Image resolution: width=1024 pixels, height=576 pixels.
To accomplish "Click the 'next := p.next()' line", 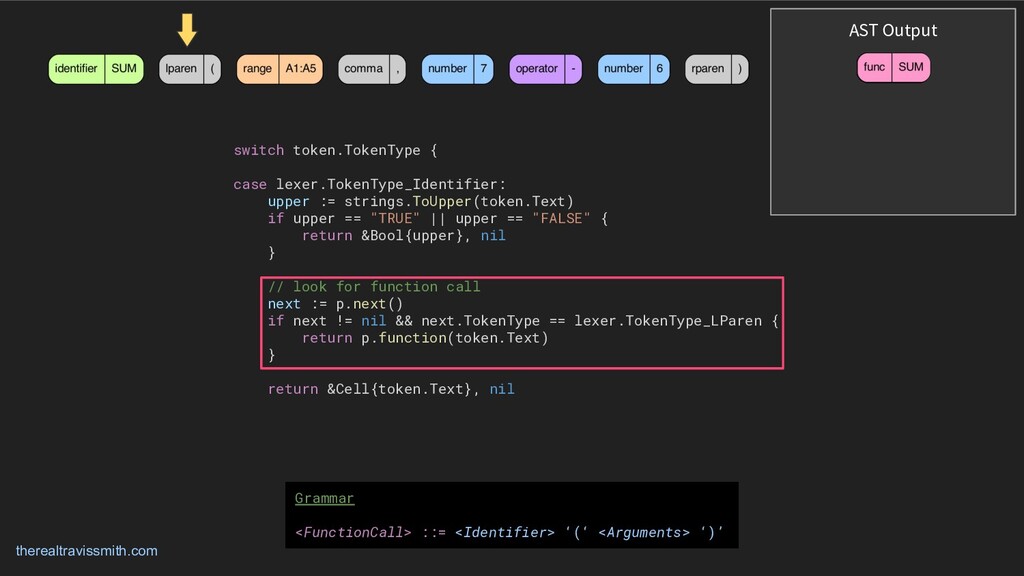I will tap(335, 304).
